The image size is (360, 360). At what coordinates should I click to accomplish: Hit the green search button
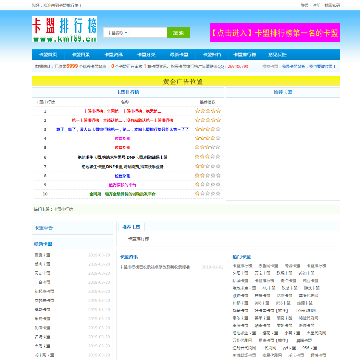178,33
